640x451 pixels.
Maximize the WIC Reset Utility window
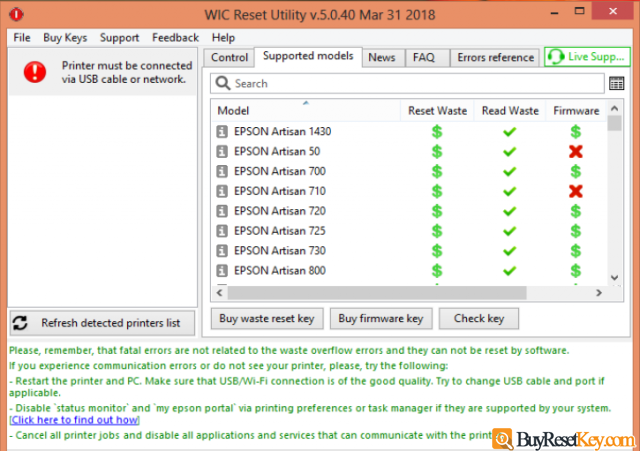(579, 11)
